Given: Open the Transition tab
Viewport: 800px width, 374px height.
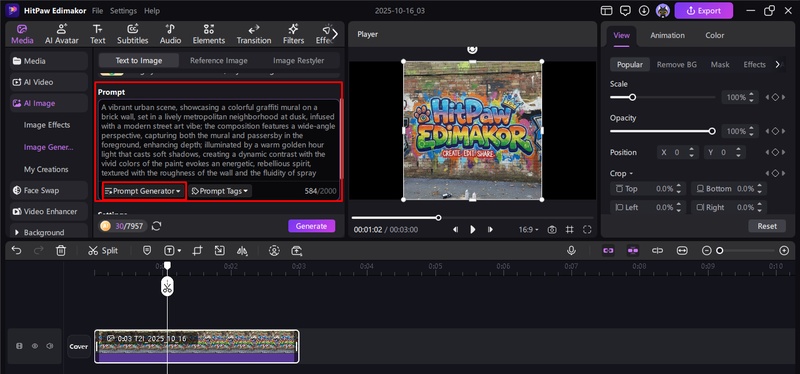Looking at the screenshot, I should pyautogui.click(x=254, y=34).
